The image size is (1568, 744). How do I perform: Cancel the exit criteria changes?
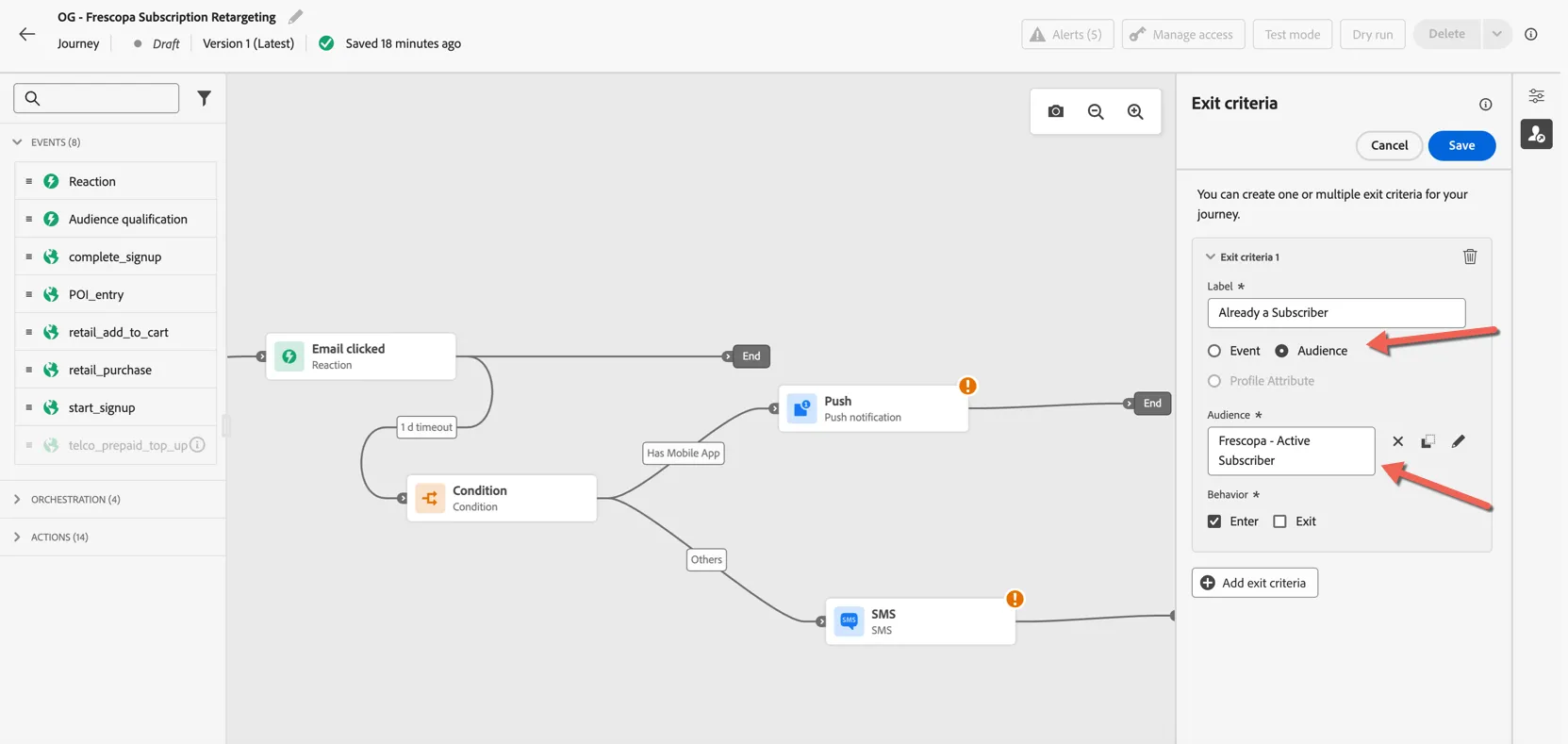point(1389,145)
